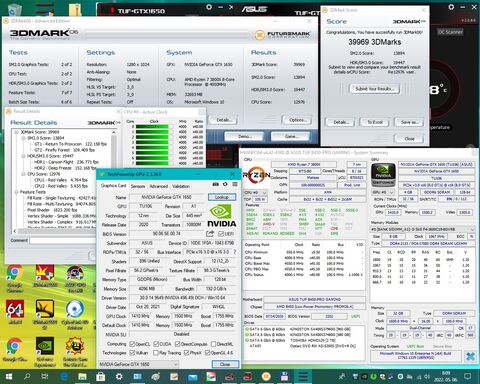Viewport: 480px width, 384px height.
Task: Toggle the Vulkan checkbox in GPU-Z
Action: [132, 352]
